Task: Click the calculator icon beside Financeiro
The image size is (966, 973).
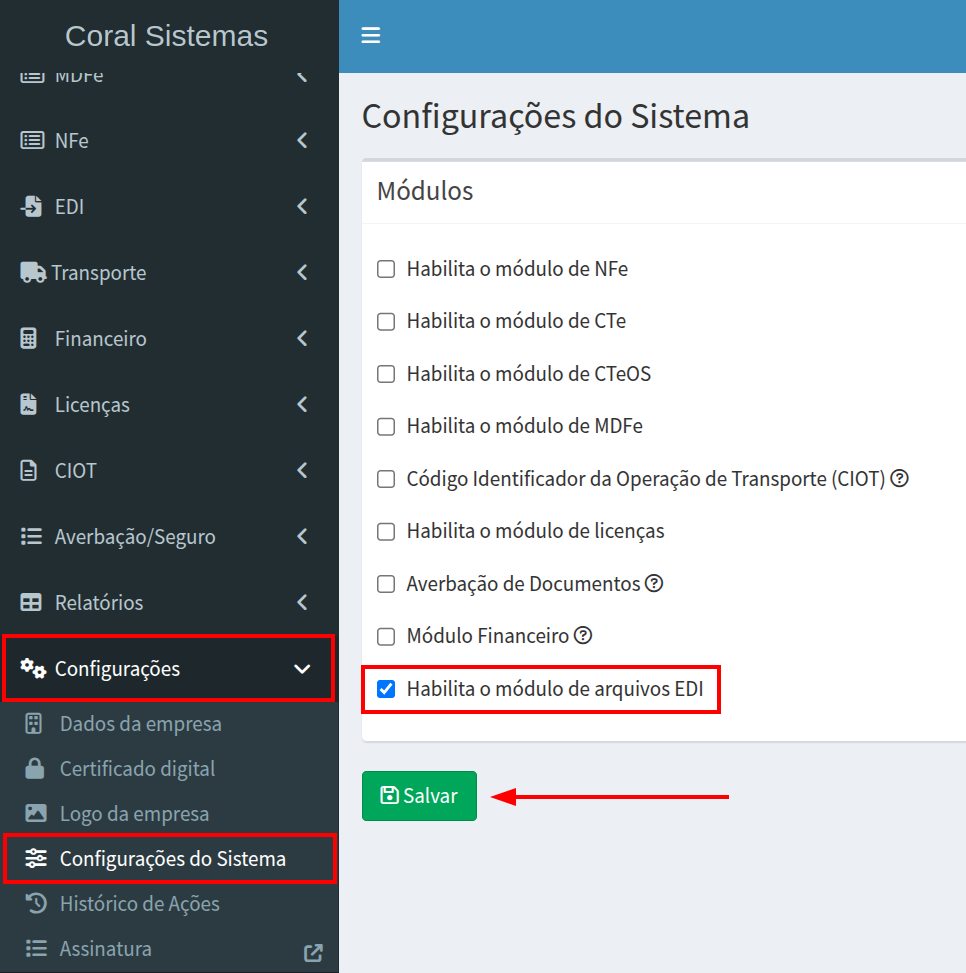Action: click(30, 339)
